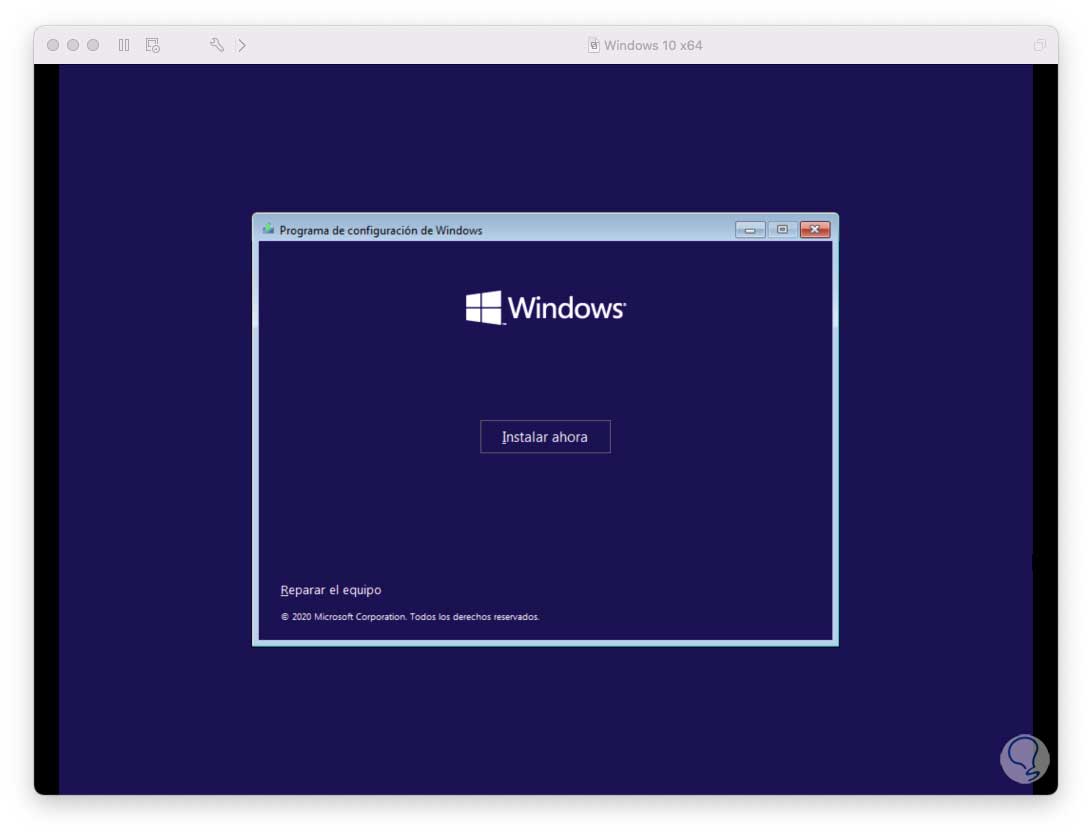Viewport: 1092px width, 837px height.
Task: Click the setup icon in the dialog title bar
Action: [x=268, y=229]
